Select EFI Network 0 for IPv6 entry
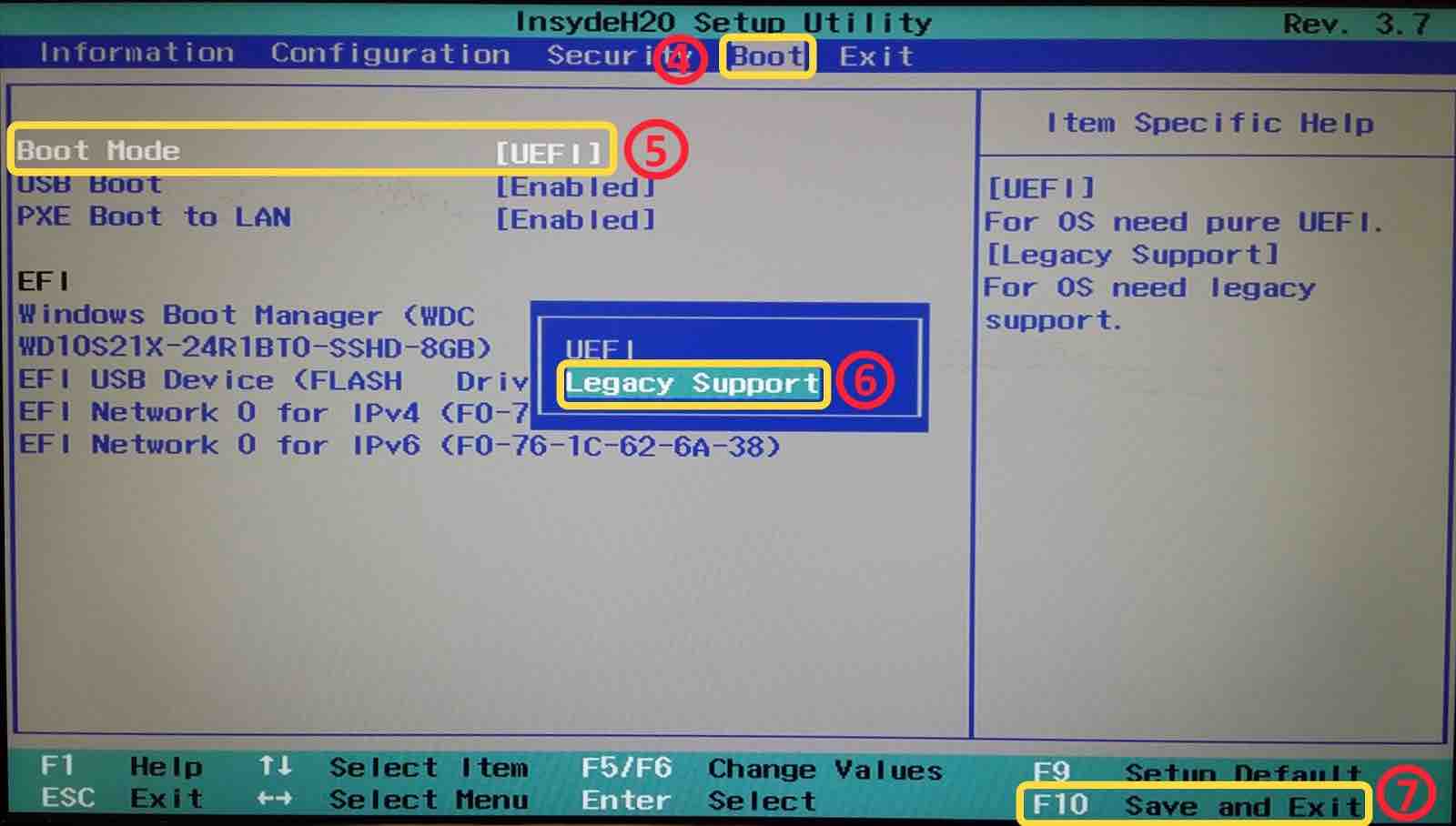Image resolution: width=1456 pixels, height=826 pixels. pos(399,446)
